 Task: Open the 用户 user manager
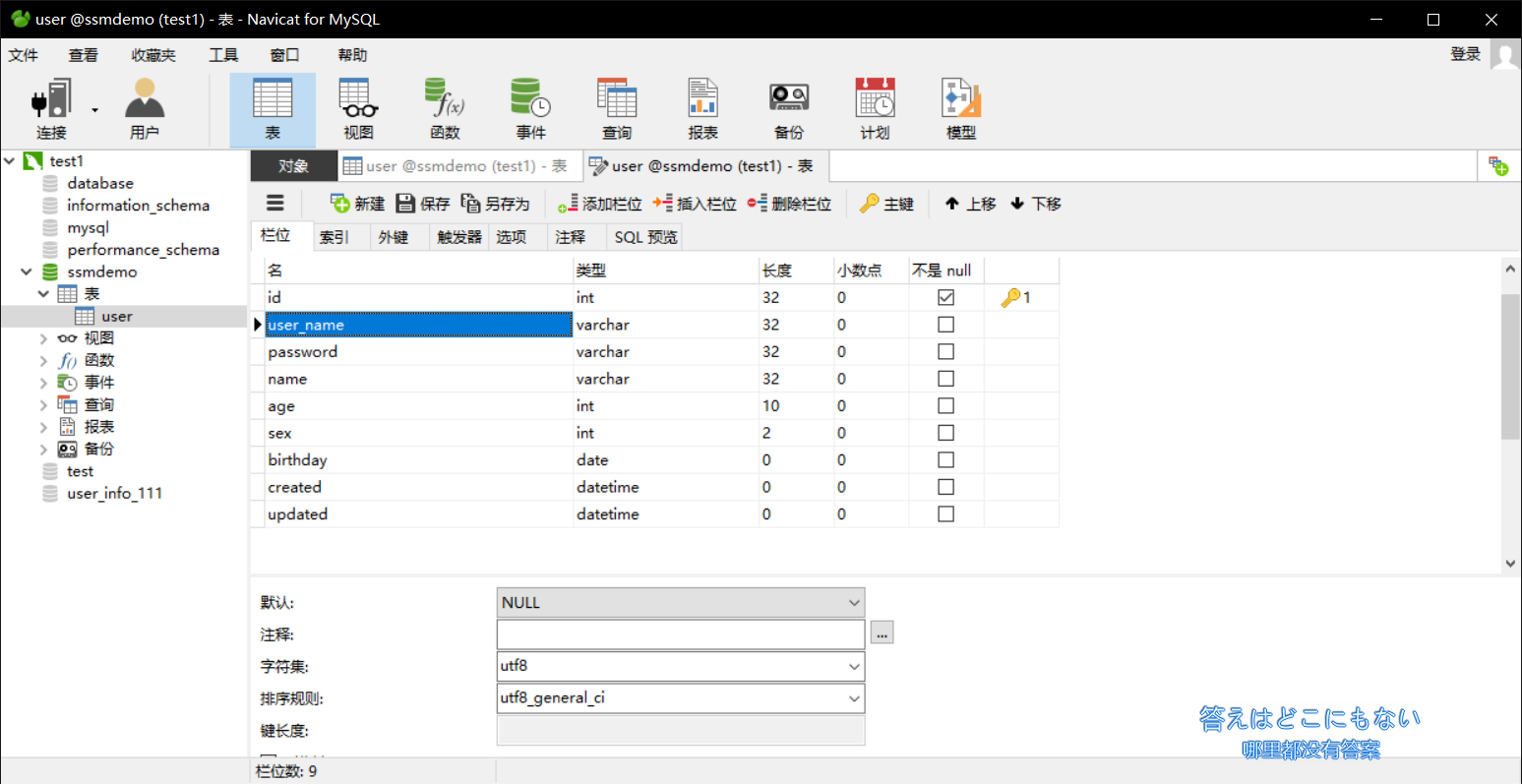pyautogui.click(x=144, y=109)
